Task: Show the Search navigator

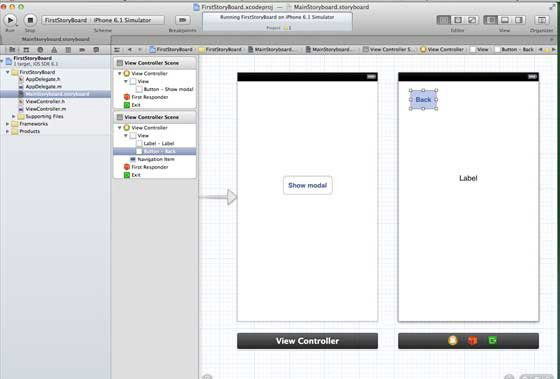Action: 40,50
